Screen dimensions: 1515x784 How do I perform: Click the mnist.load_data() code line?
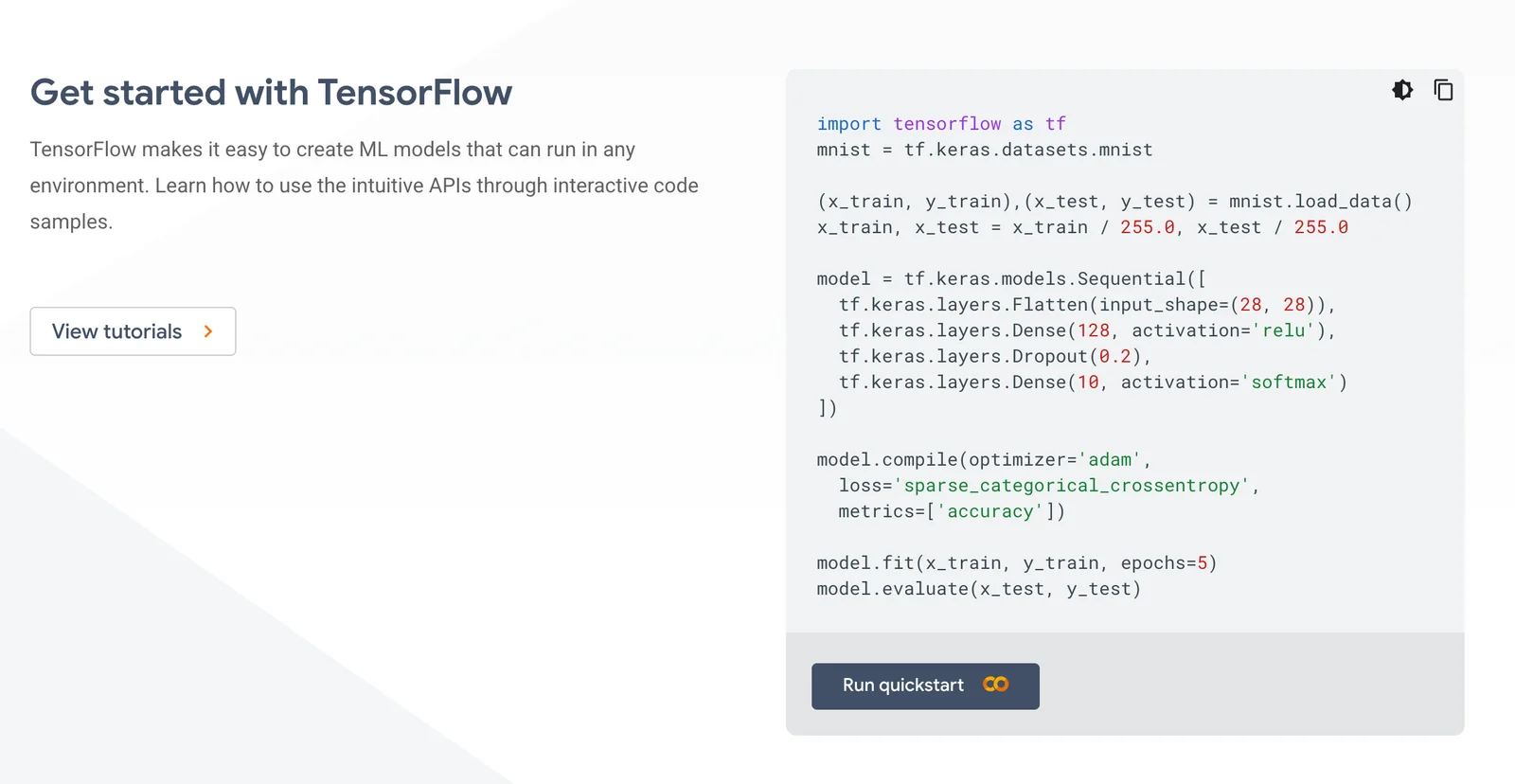tap(1114, 202)
